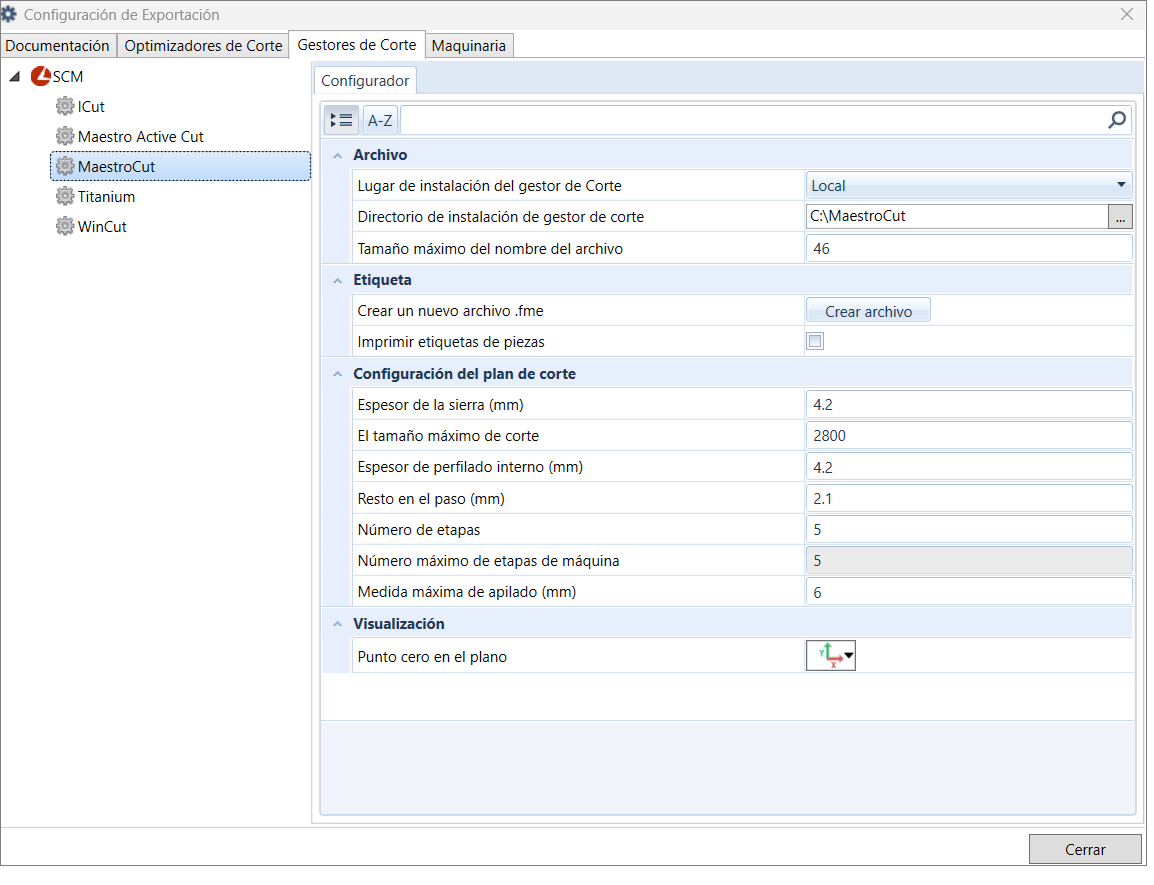
Task: Click the gear icon next to WinCut
Action: tap(66, 228)
